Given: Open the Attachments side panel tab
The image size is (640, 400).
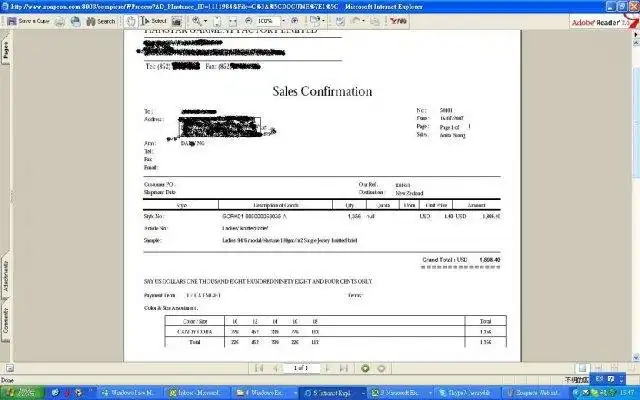Looking at the screenshot, I should pyautogui.click(x=6, y=276).
